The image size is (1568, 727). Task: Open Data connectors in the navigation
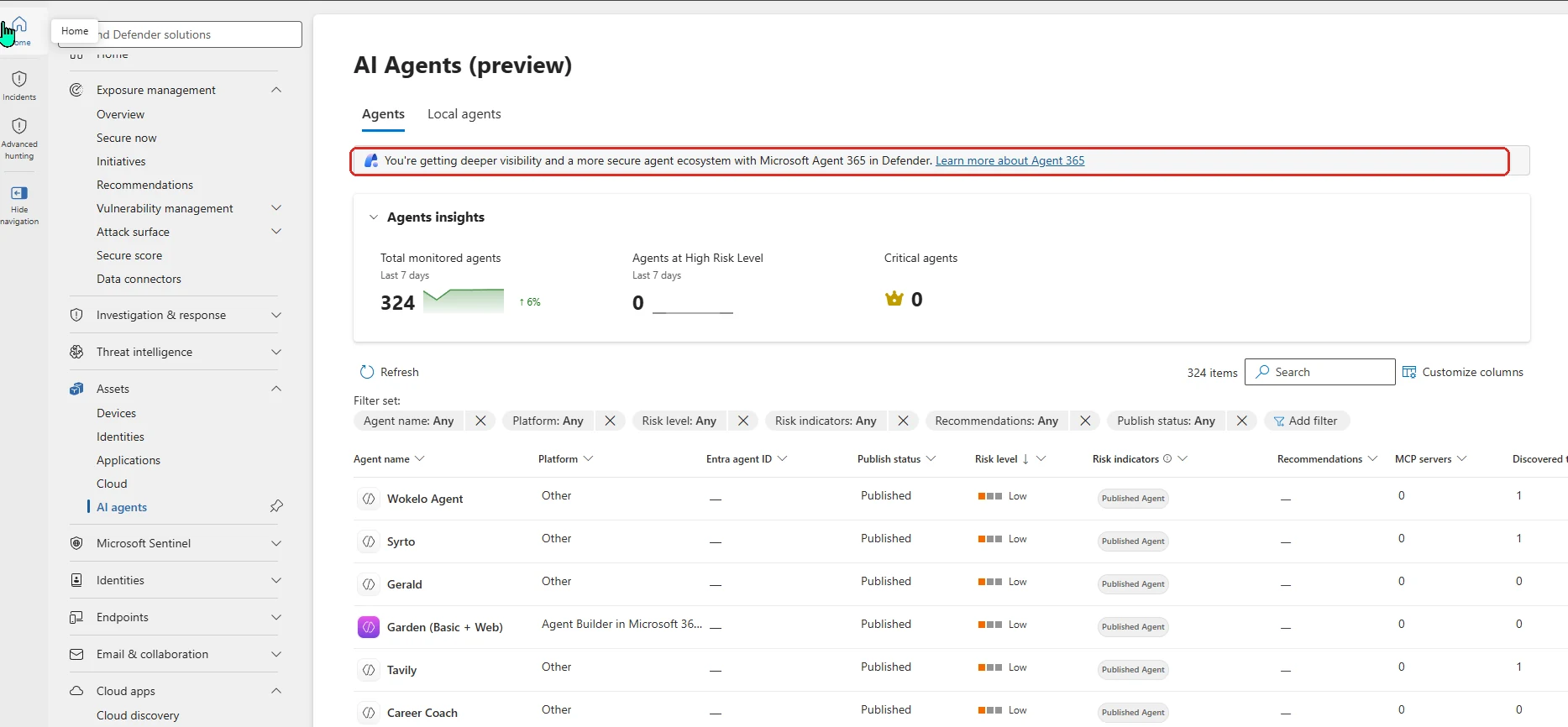click(x=139, y=279)
